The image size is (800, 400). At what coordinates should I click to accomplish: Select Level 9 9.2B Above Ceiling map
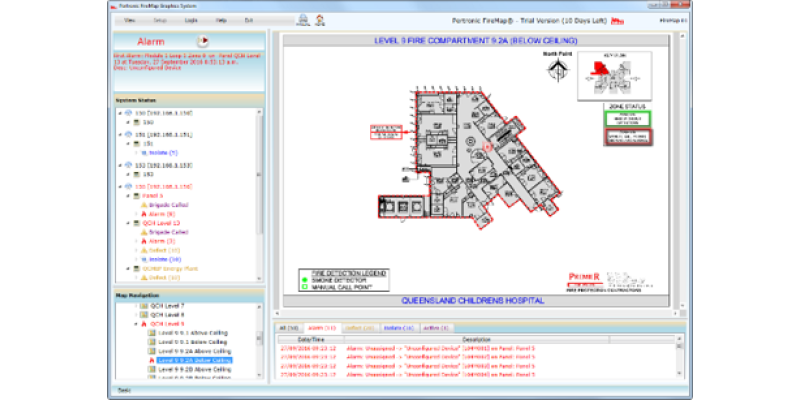point(195,369)
